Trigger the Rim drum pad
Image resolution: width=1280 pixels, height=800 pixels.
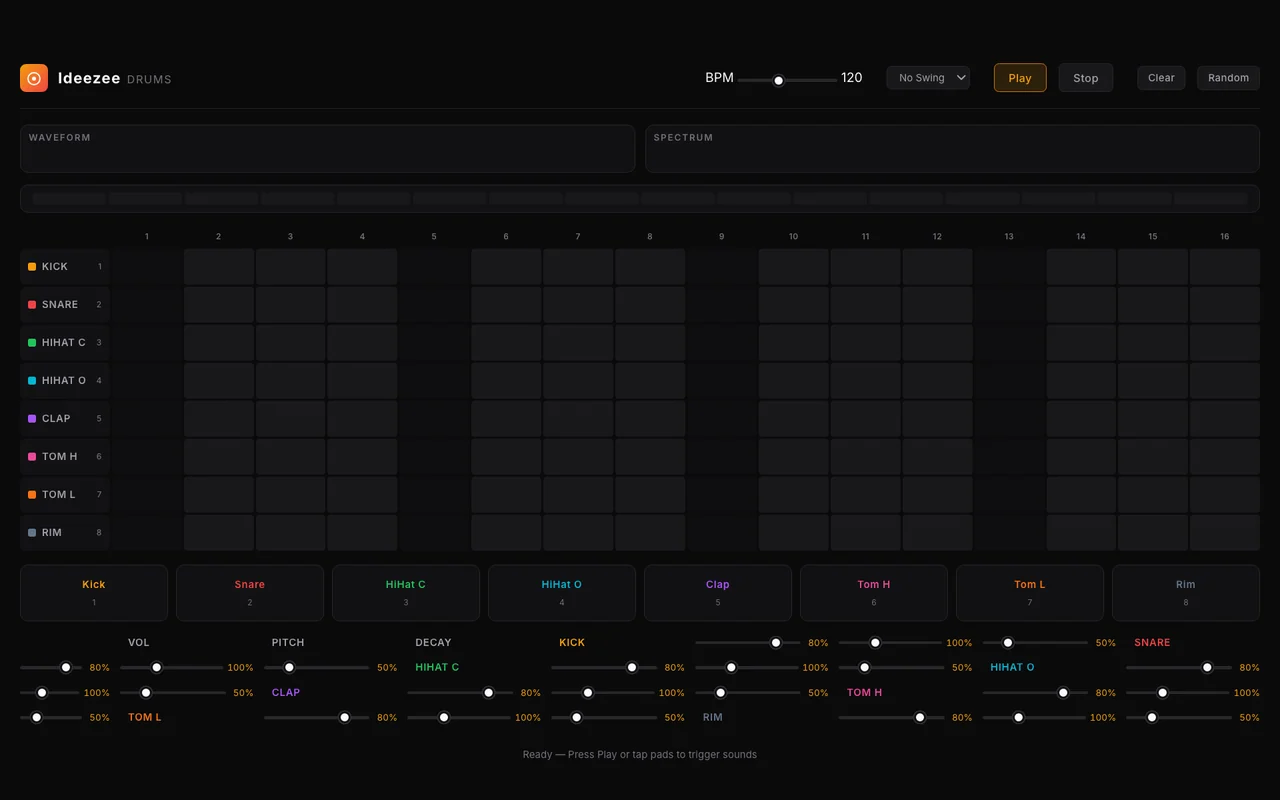tap(1186, 593)
